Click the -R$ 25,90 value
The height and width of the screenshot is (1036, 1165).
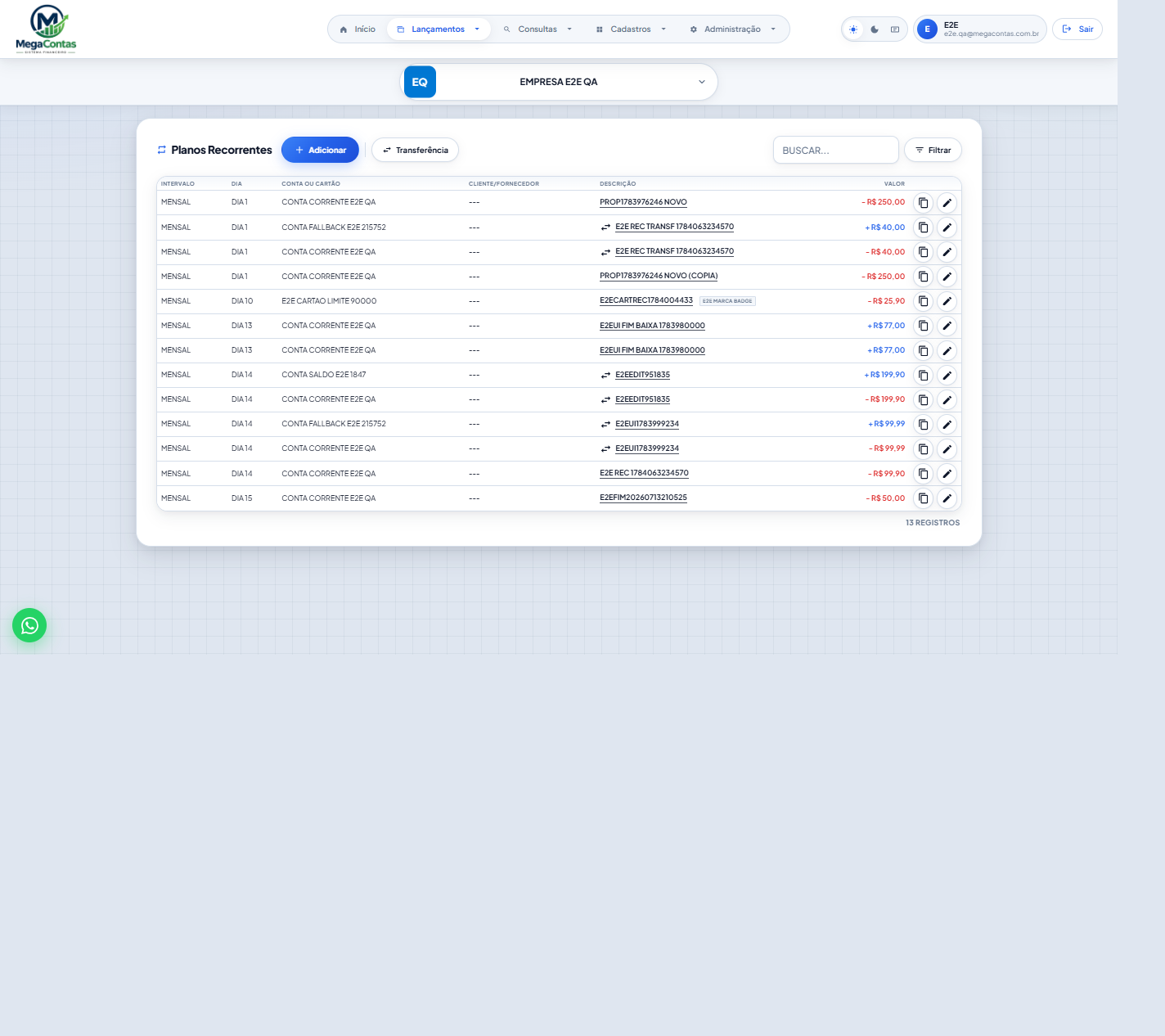886,301
